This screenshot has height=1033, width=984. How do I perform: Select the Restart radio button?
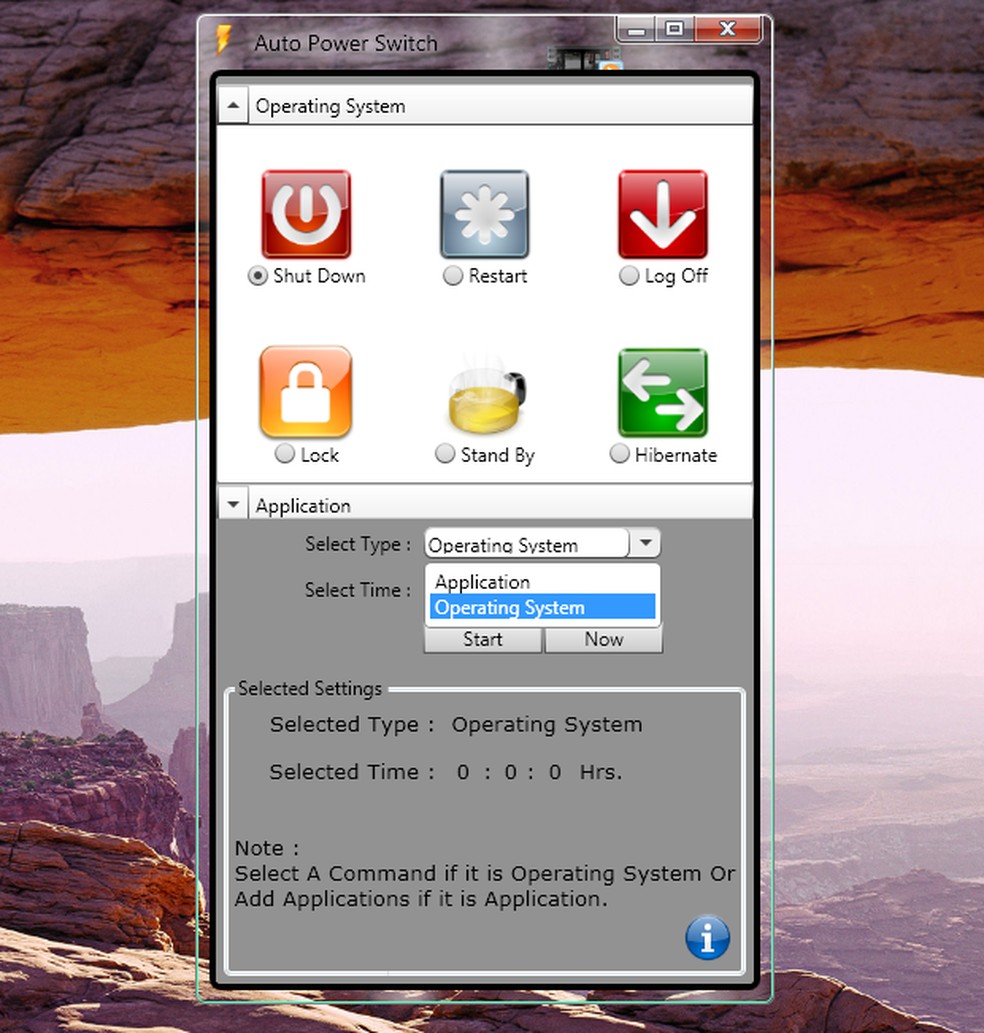[452, 275]
